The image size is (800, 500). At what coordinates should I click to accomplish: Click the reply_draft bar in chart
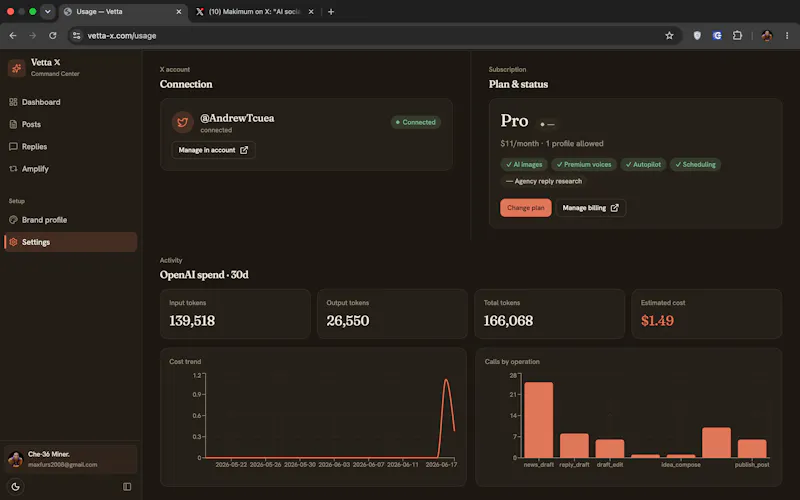(x=574, y=445)
